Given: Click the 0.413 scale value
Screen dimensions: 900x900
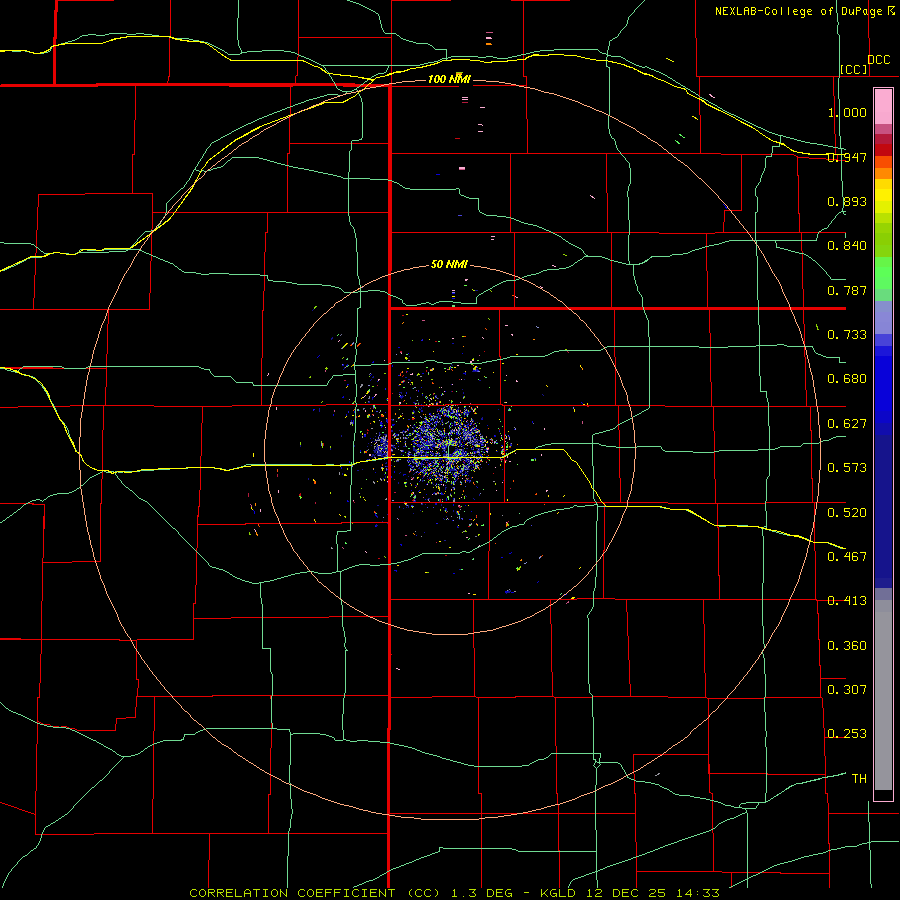Looking at the screenshot, I should point(847,601).
